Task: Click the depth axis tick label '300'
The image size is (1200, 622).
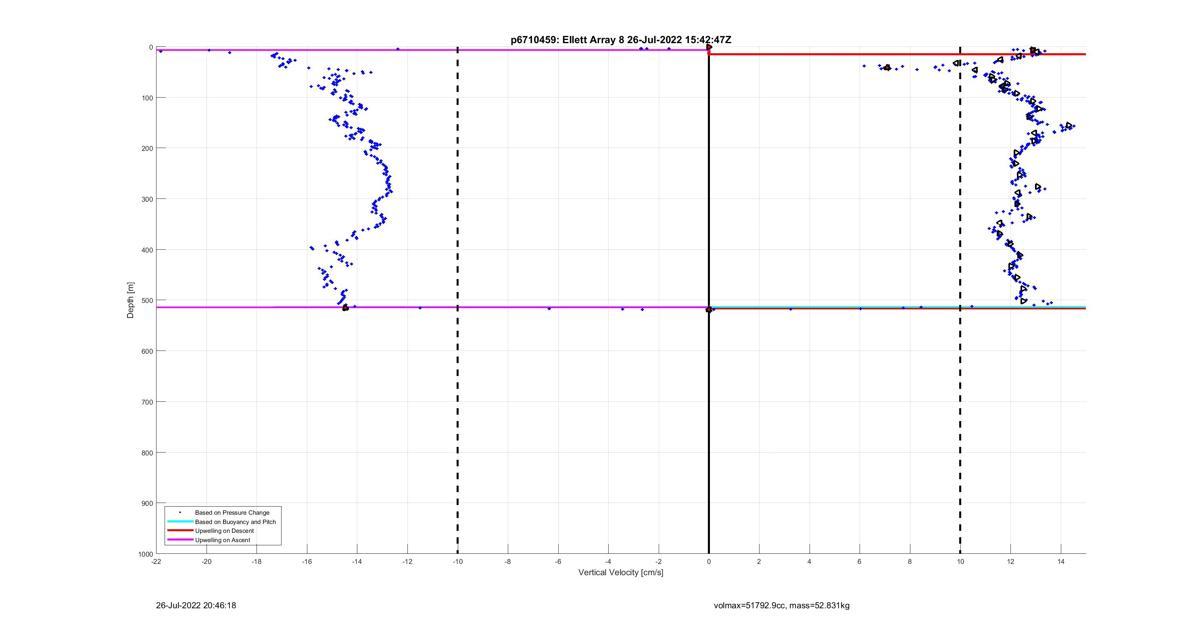Action: 146,199
